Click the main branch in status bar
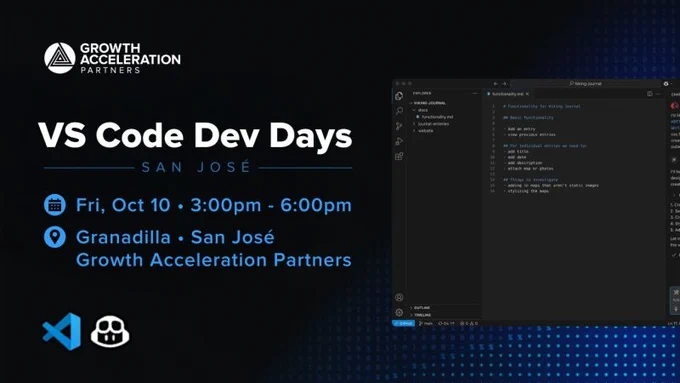The image size is (680, 383). pyautogui.click(x=426, y=324)
